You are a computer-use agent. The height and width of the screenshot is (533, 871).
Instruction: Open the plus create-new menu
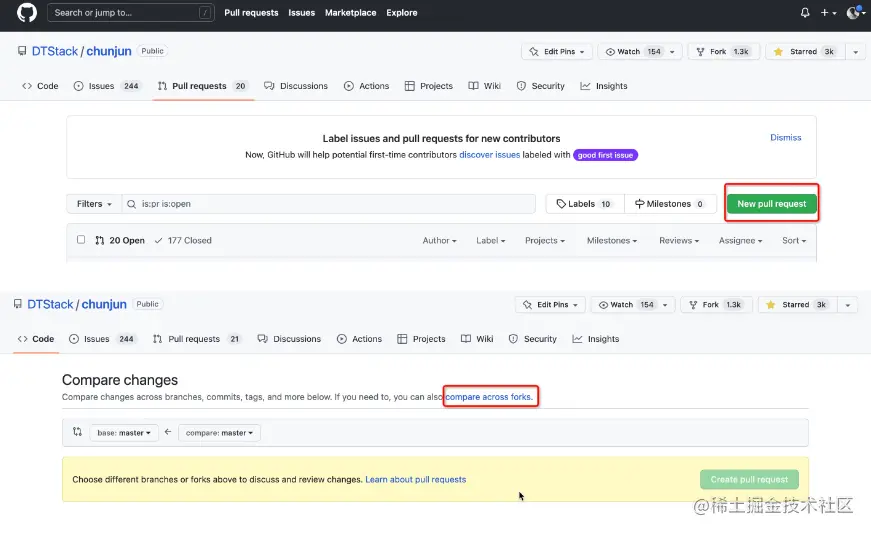pos(828,12)
